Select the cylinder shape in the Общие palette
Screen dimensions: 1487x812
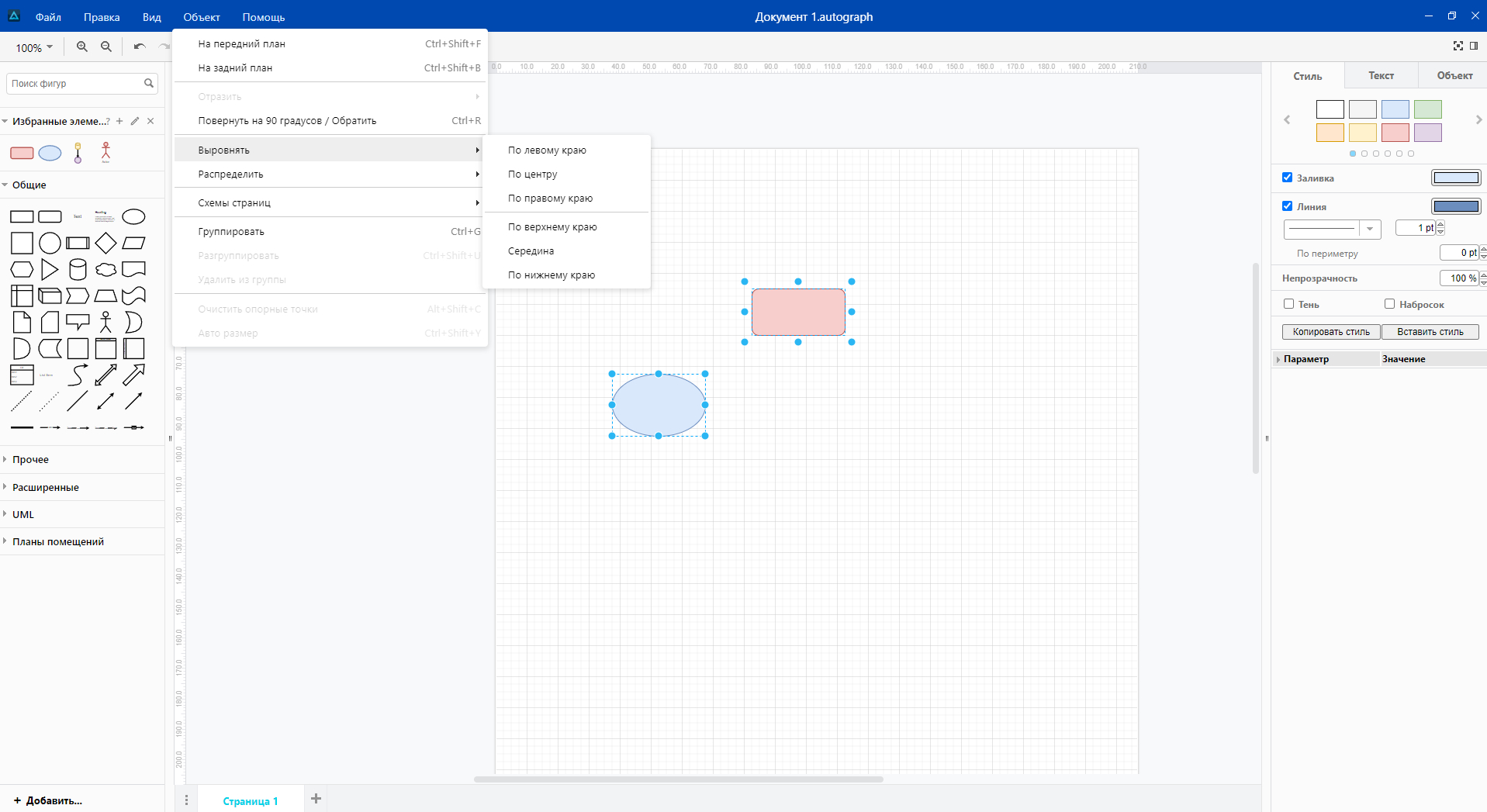click(x=78, y=269)
